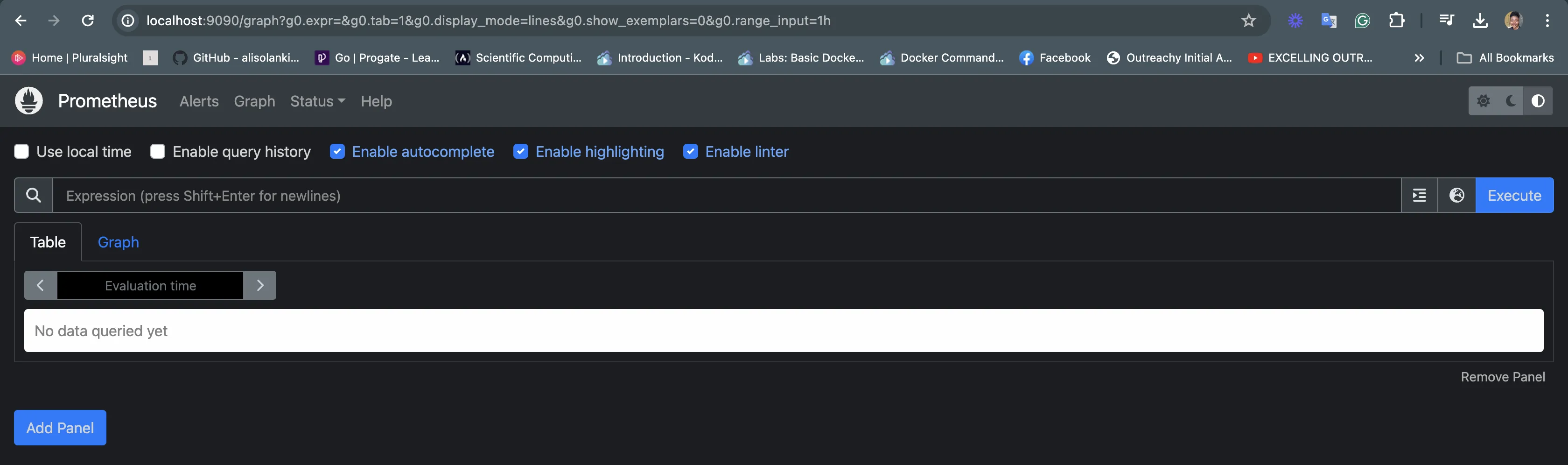Open Home | Pluralsight bookmark
Screen dimensions: 1568x465
70,58
